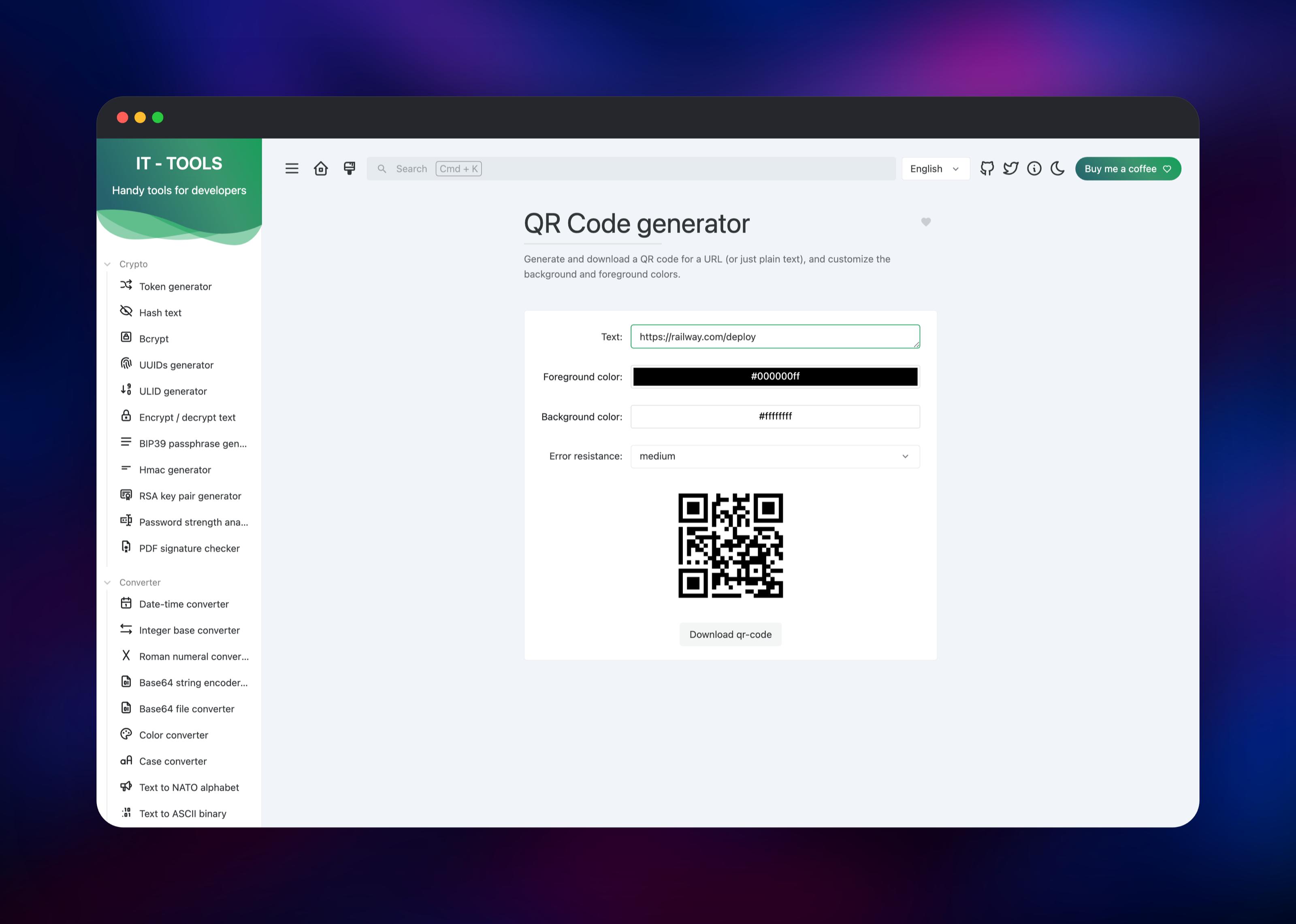Screen dimensions: 1296x924
Task: Click the Hash text crossed-eye icon
Action: tap(126, 311)
